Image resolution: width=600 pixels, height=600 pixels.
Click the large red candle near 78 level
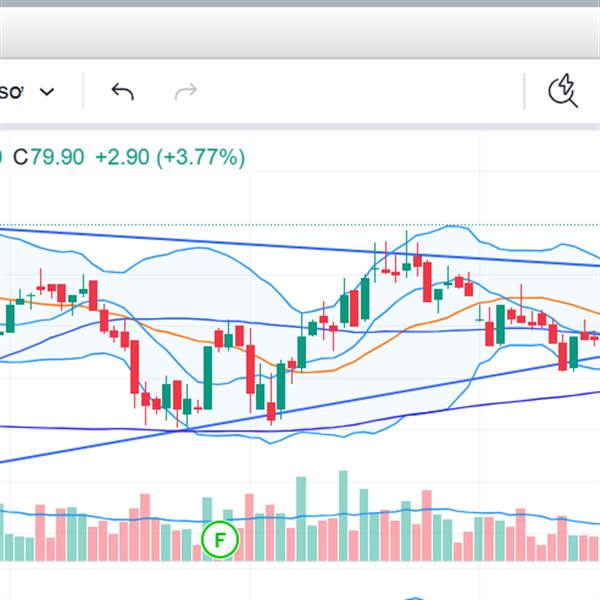point(428,281)
